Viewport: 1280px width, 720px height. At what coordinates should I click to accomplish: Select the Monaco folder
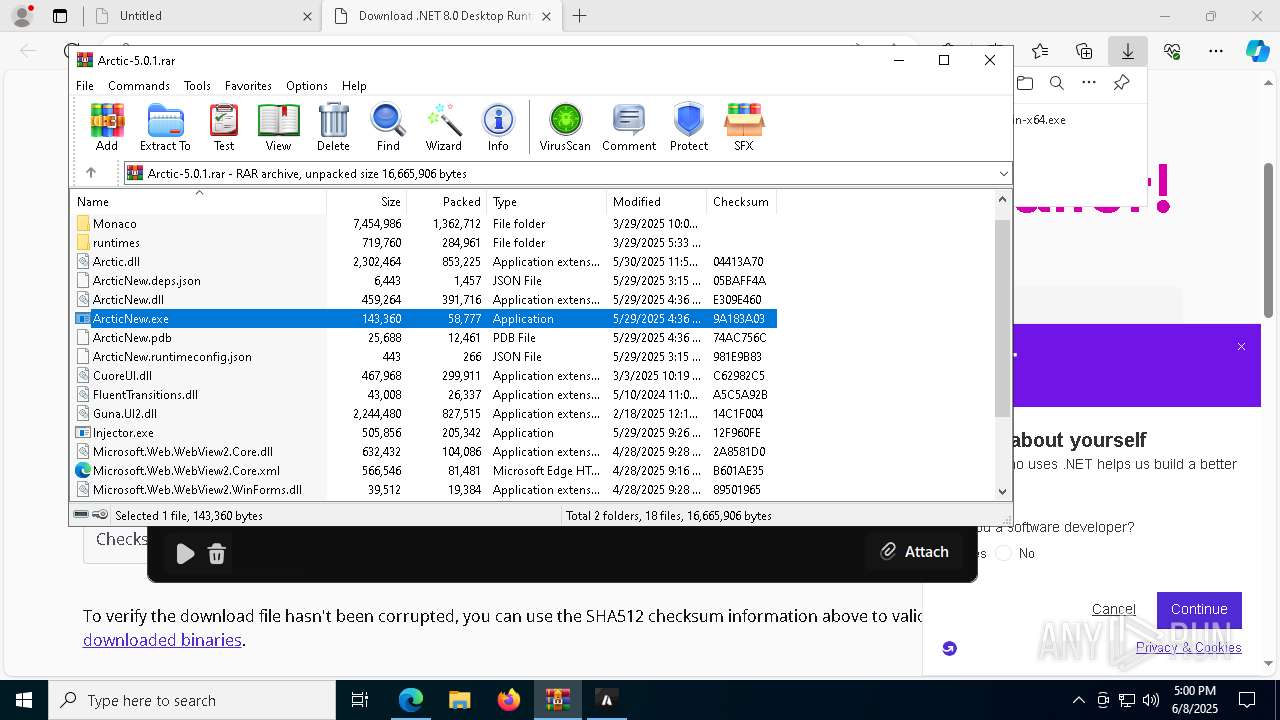pos(114,224)
